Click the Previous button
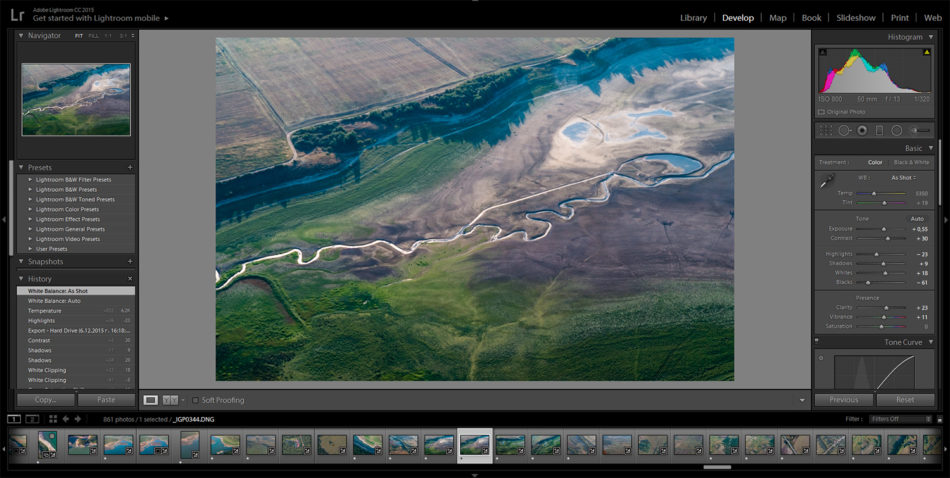Viewport: 950px width, 478px height. pyautogui.click(x=843, y=400)
